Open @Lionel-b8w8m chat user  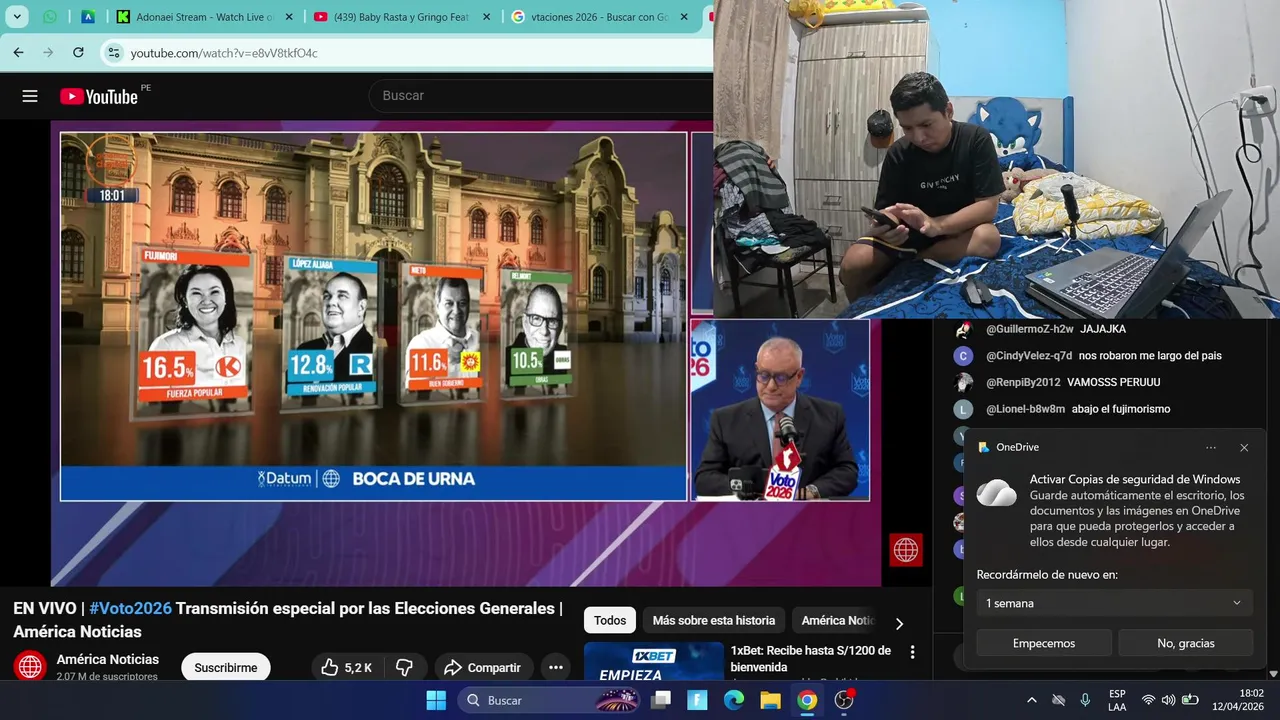click(1025, 409)
